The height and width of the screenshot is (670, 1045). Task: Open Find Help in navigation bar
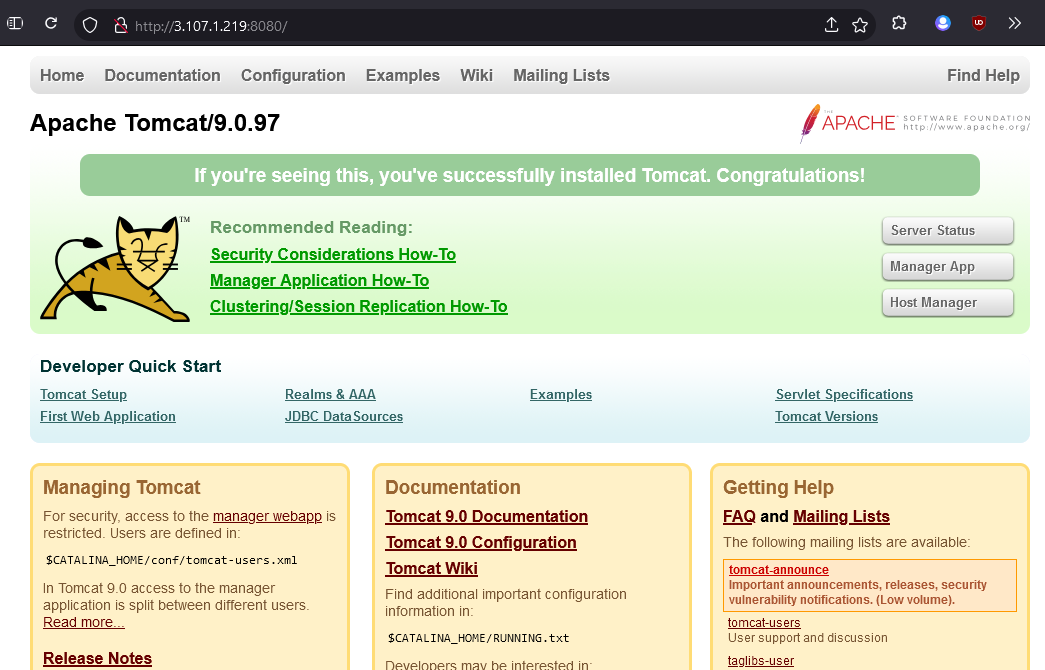coord(983,75)
